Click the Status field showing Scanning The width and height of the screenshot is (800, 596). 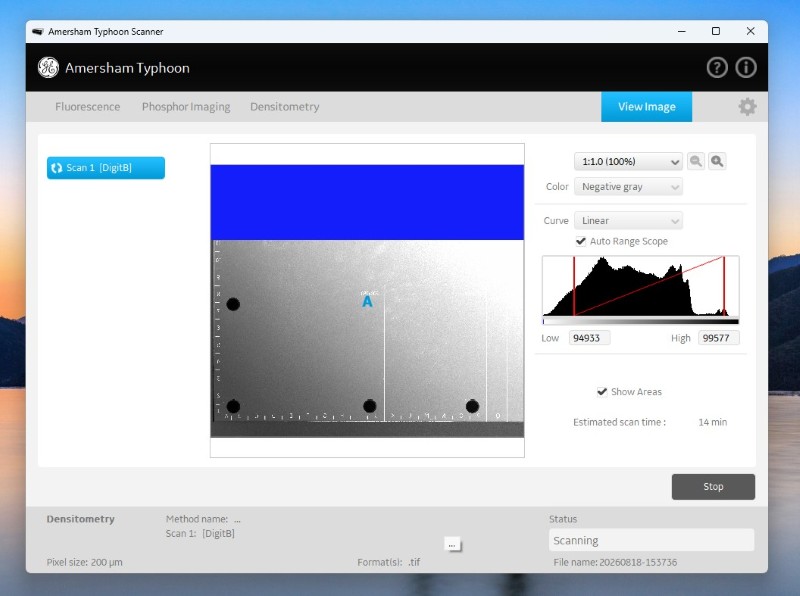pos(651,540)
